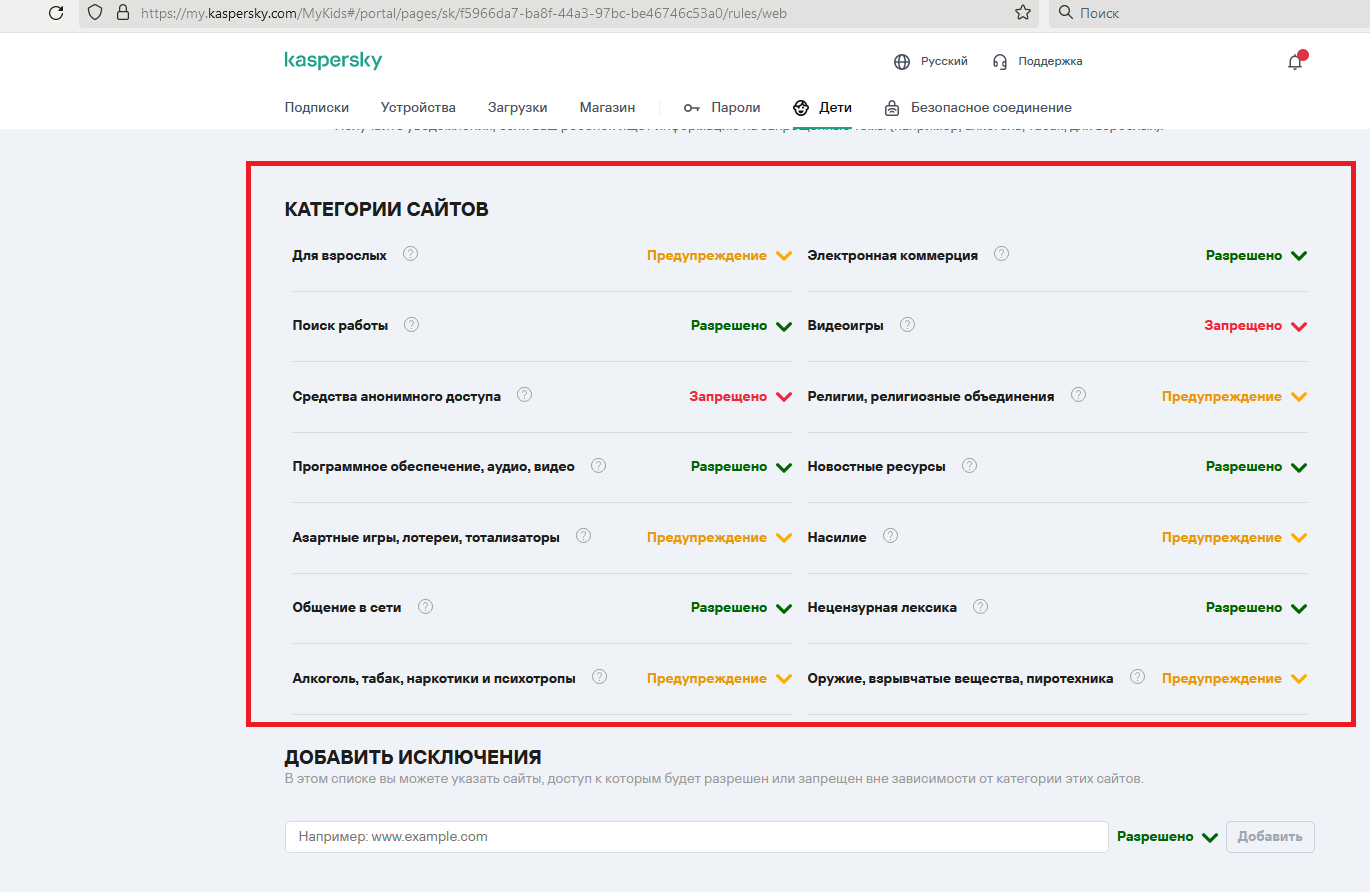Click the shield tracking protection icon
Image resolution: width=1370 pixels, height=892 pixels.
pos(95,13)
